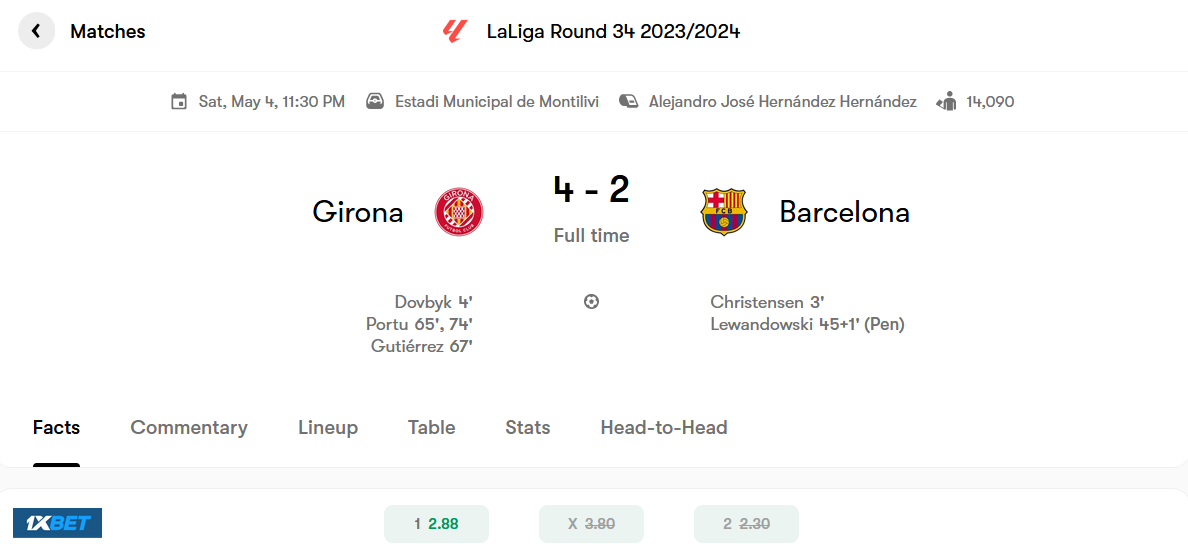
Task: Click the home win odds 2.88
Action: click(436, 524)
